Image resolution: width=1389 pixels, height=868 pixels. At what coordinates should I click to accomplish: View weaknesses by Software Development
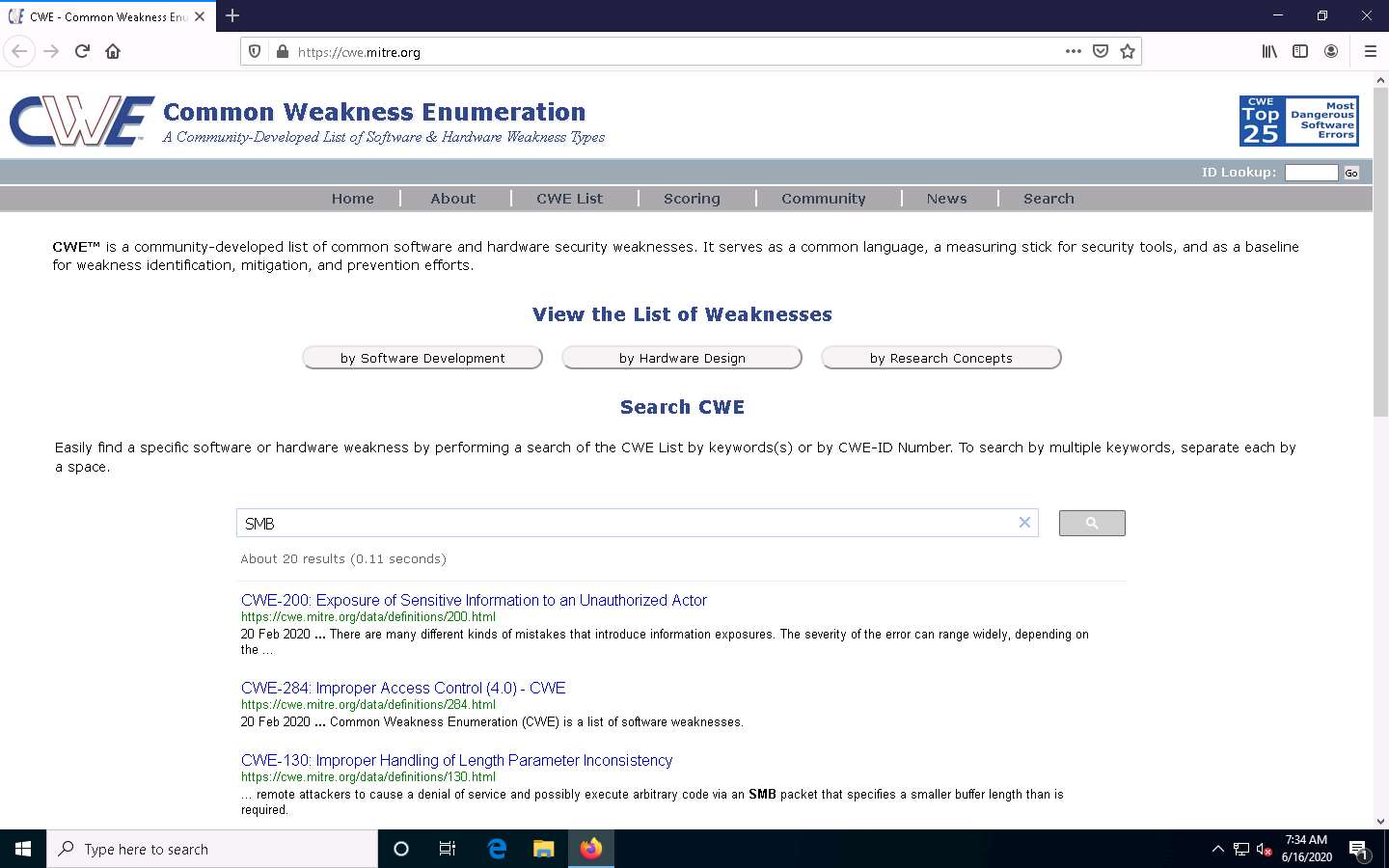point(422,358)
